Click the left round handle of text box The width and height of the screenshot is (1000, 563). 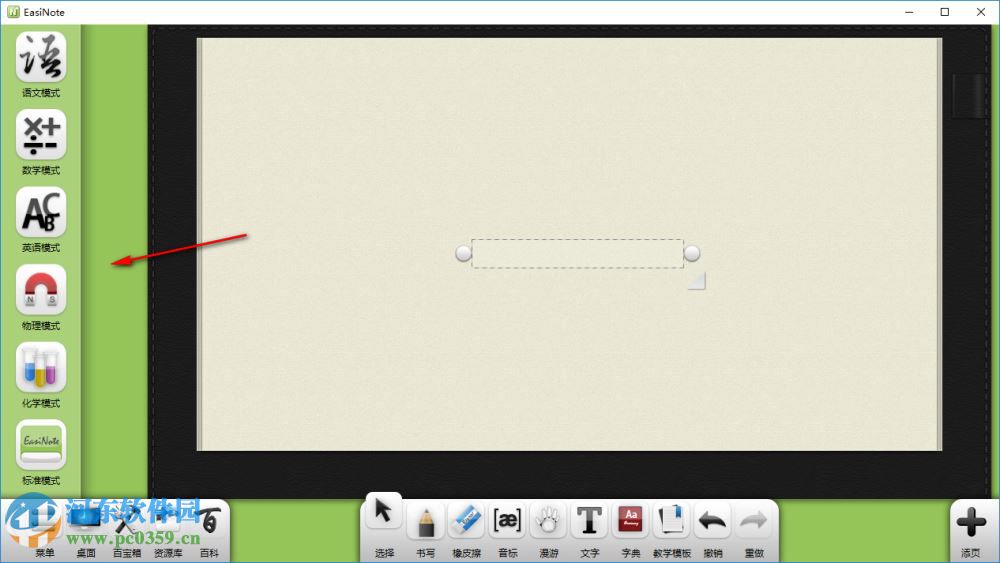(464, 253)
